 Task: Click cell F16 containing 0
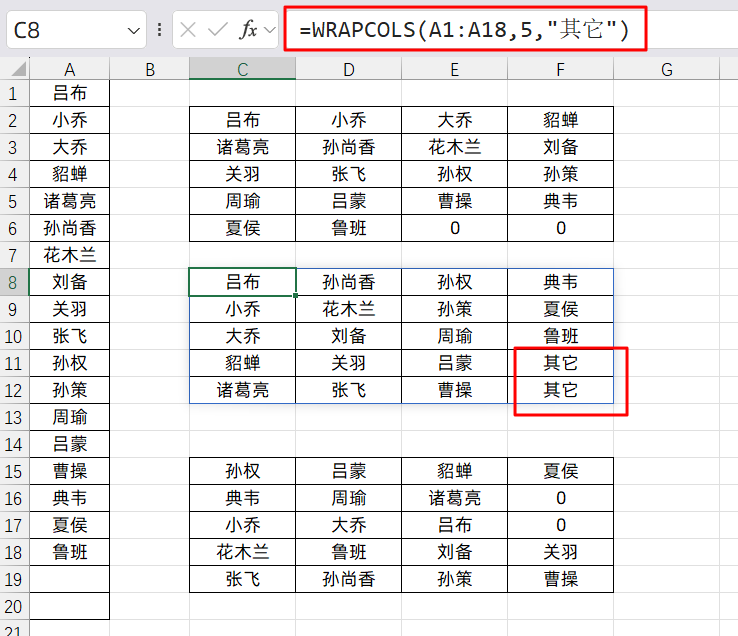click(x=560, y=499)
